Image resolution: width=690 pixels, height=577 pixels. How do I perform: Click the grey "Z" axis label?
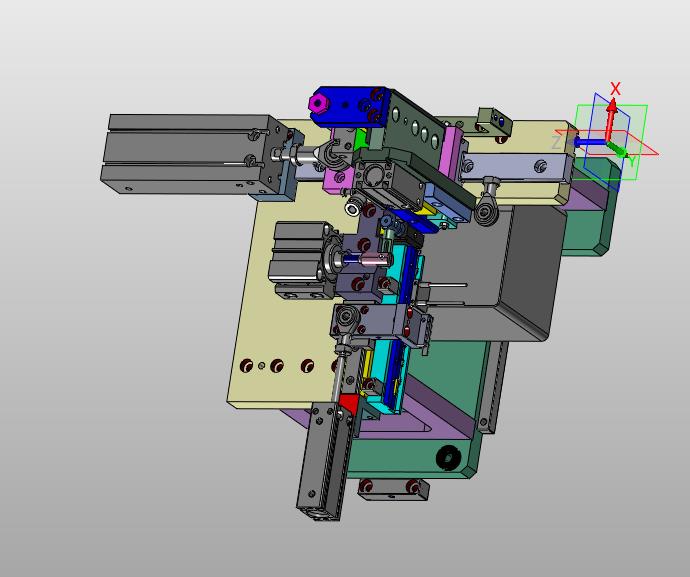coord(556,143)
